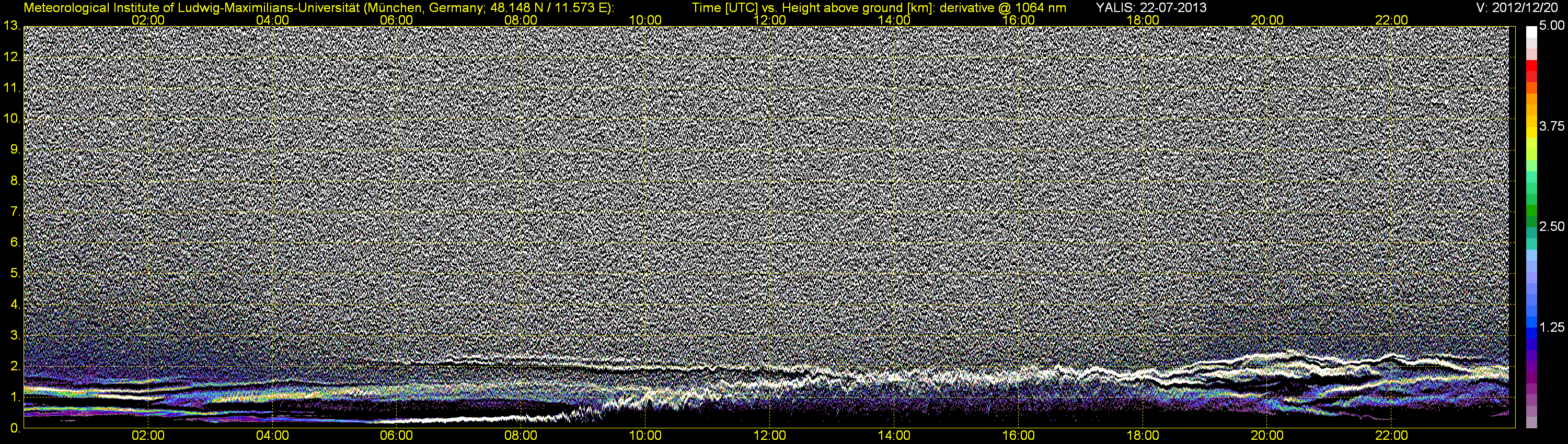This screenshot has width=1568, height=444.
Task: Click the 08:00 label on the bottom time axis
Action: 521,436
